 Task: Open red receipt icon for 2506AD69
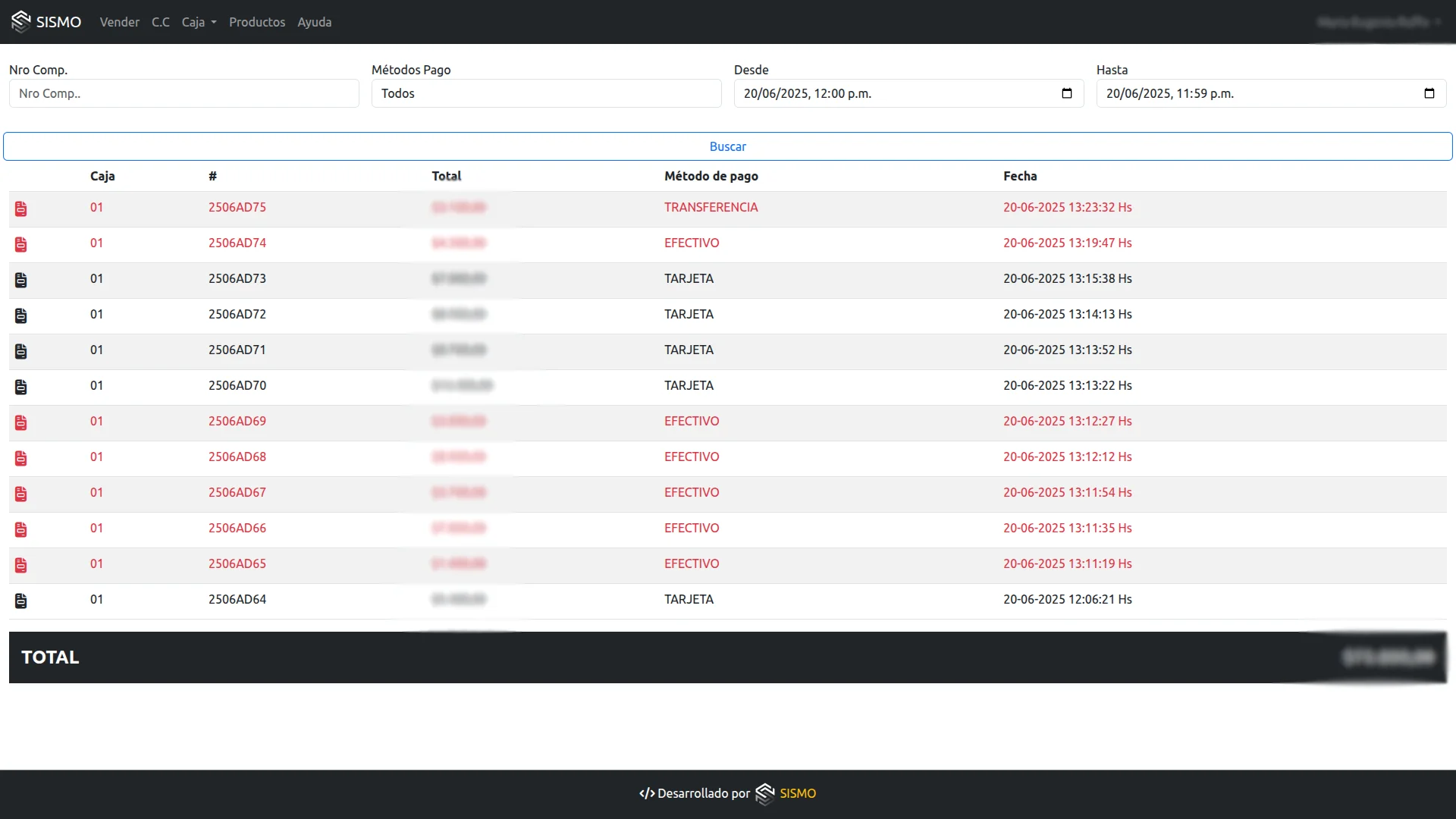(x=21, y=422)
